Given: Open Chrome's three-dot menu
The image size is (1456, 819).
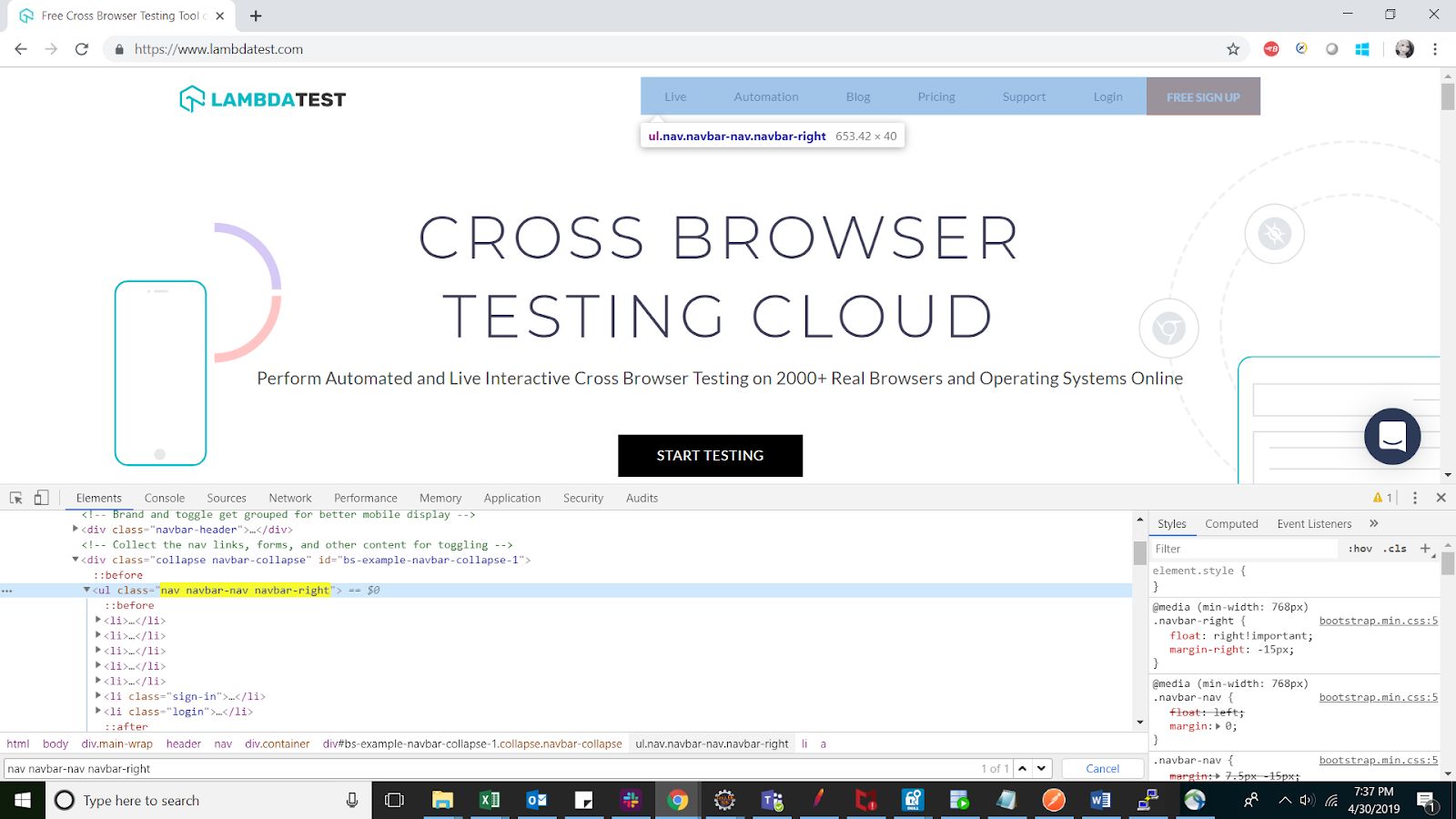Looking at the screenshot, I should [x=1435, y=49].
